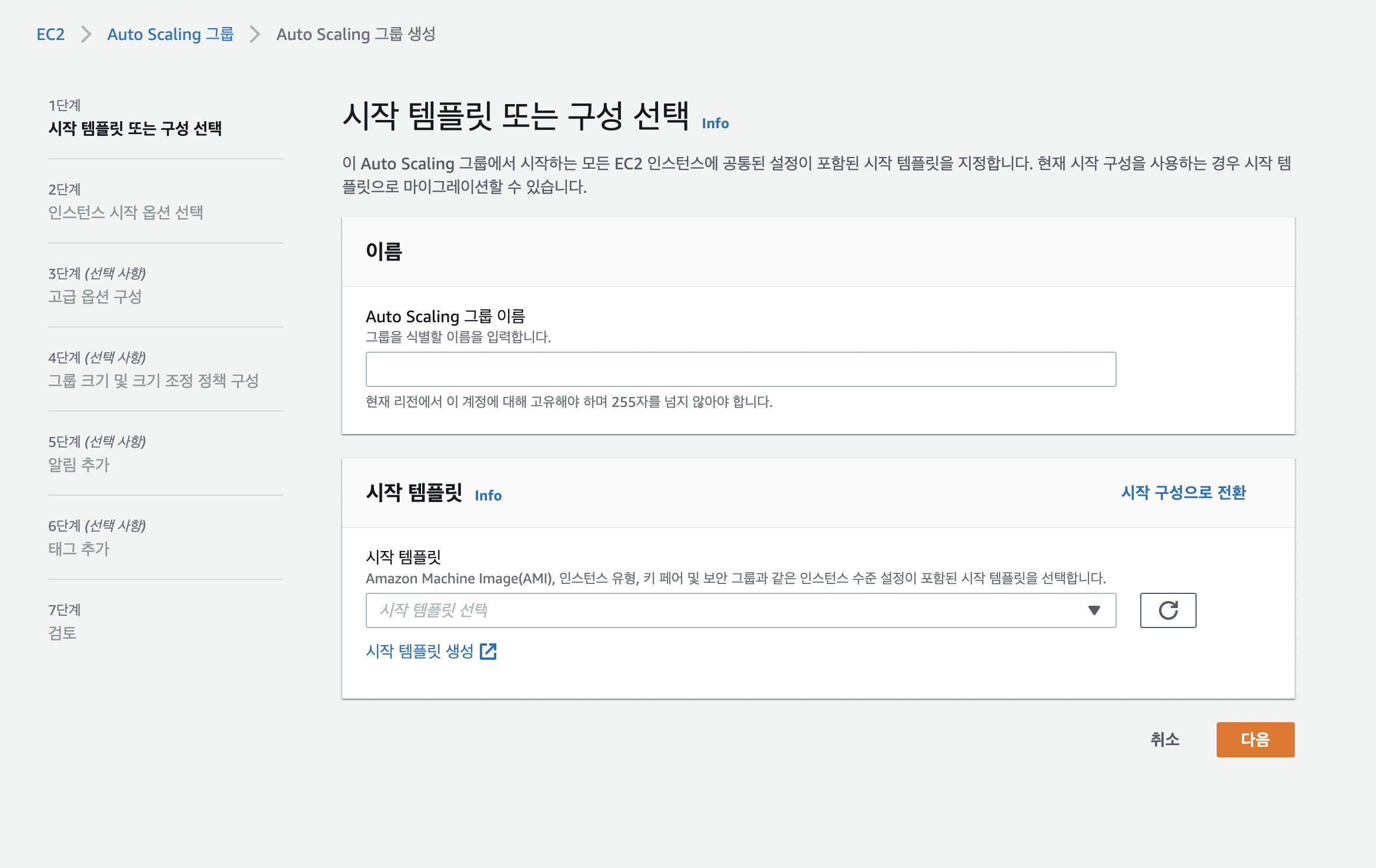Viewport: 1376px width, 868px height.
Task: Click the 이름 section heading
Action: click(384, 252)
